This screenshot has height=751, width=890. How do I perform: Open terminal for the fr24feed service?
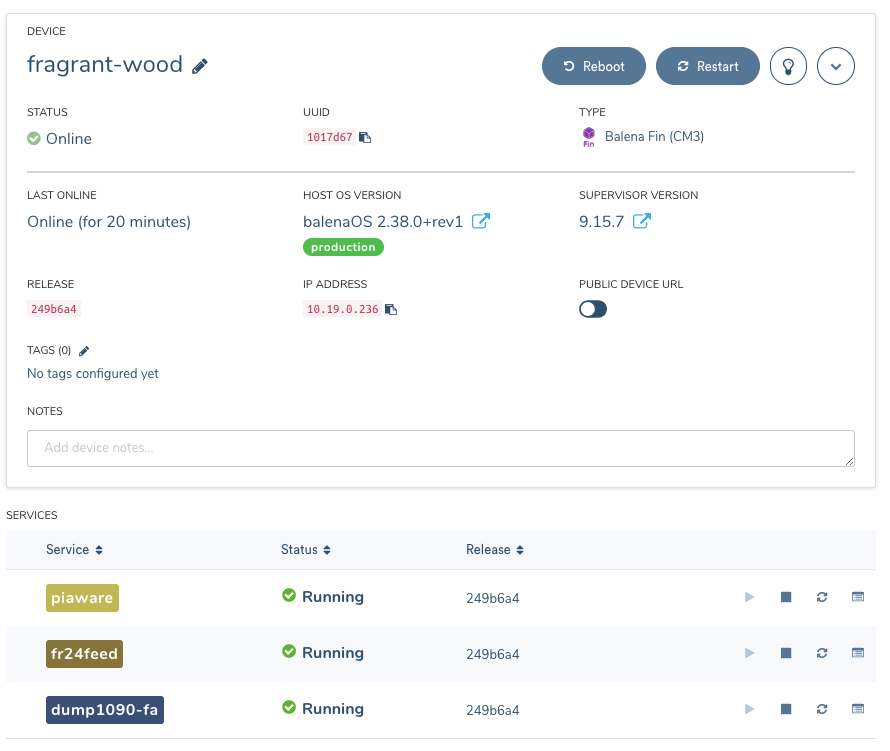click(x=858, y=653)
